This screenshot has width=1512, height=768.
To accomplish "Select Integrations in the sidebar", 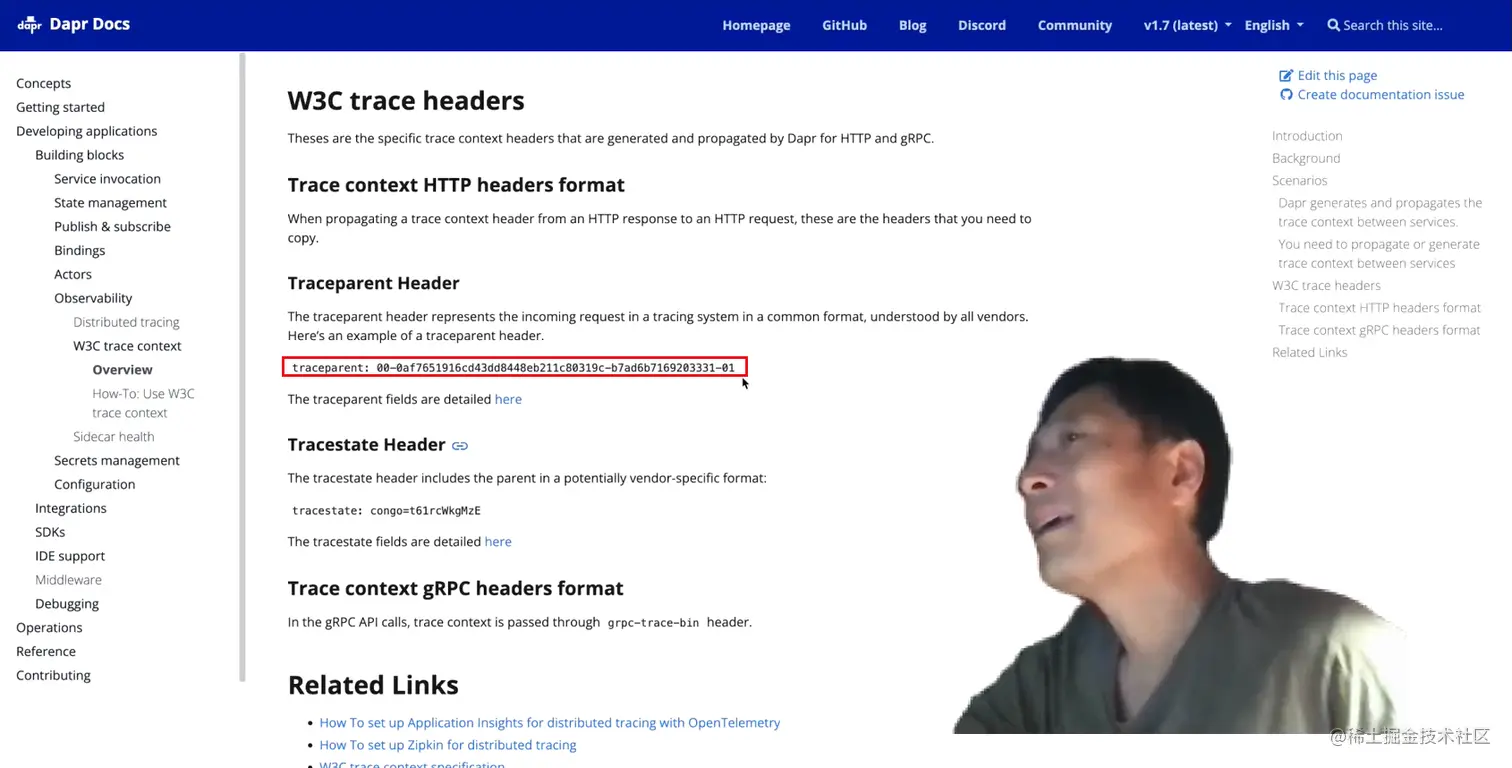I will 70,508.
